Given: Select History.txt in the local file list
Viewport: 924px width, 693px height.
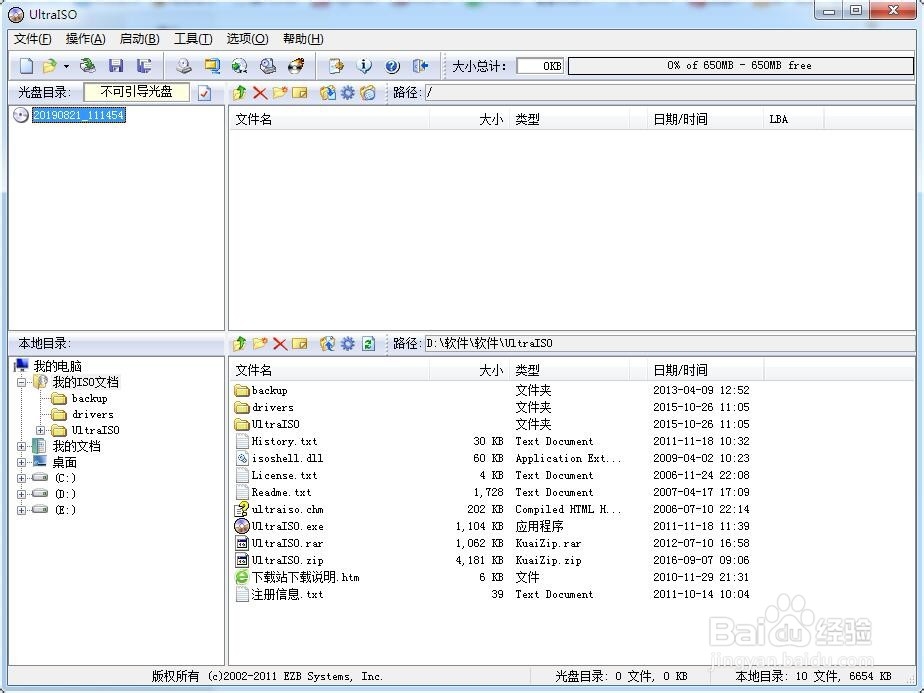Looking at the screenshot, I should [x=285, y=441].
